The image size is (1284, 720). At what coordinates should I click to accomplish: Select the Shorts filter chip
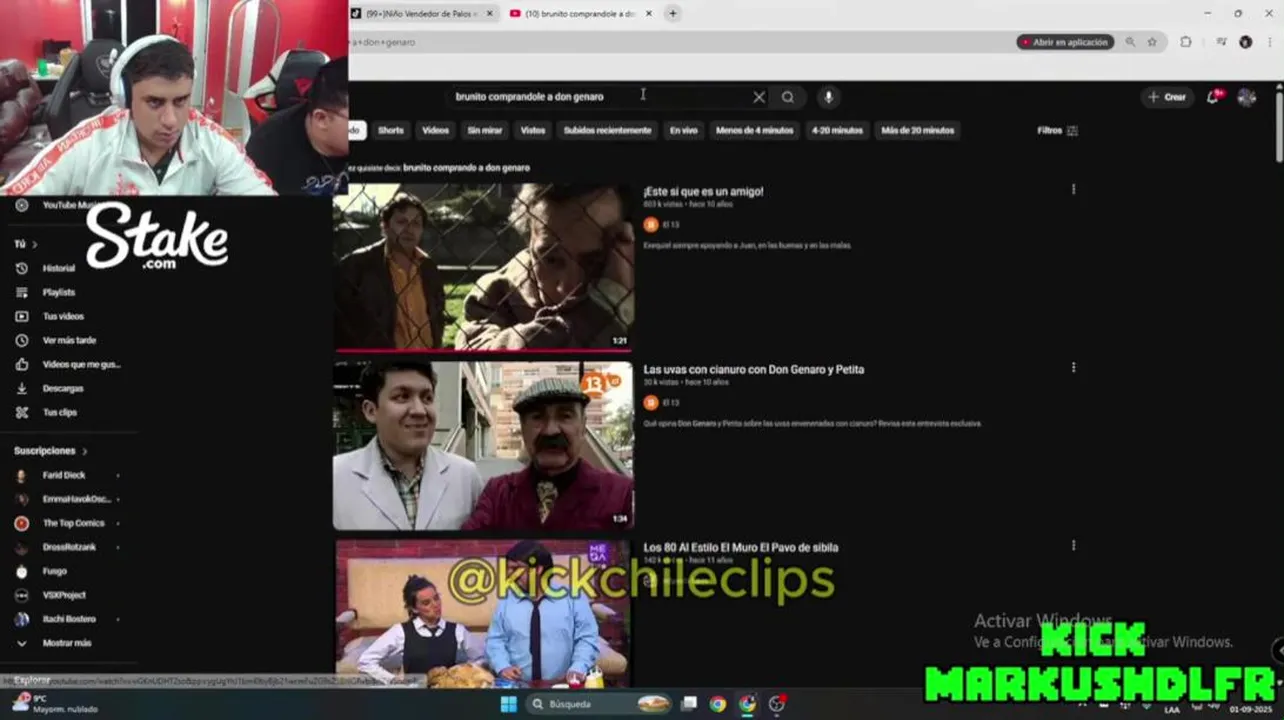click(x=391, y=130)
